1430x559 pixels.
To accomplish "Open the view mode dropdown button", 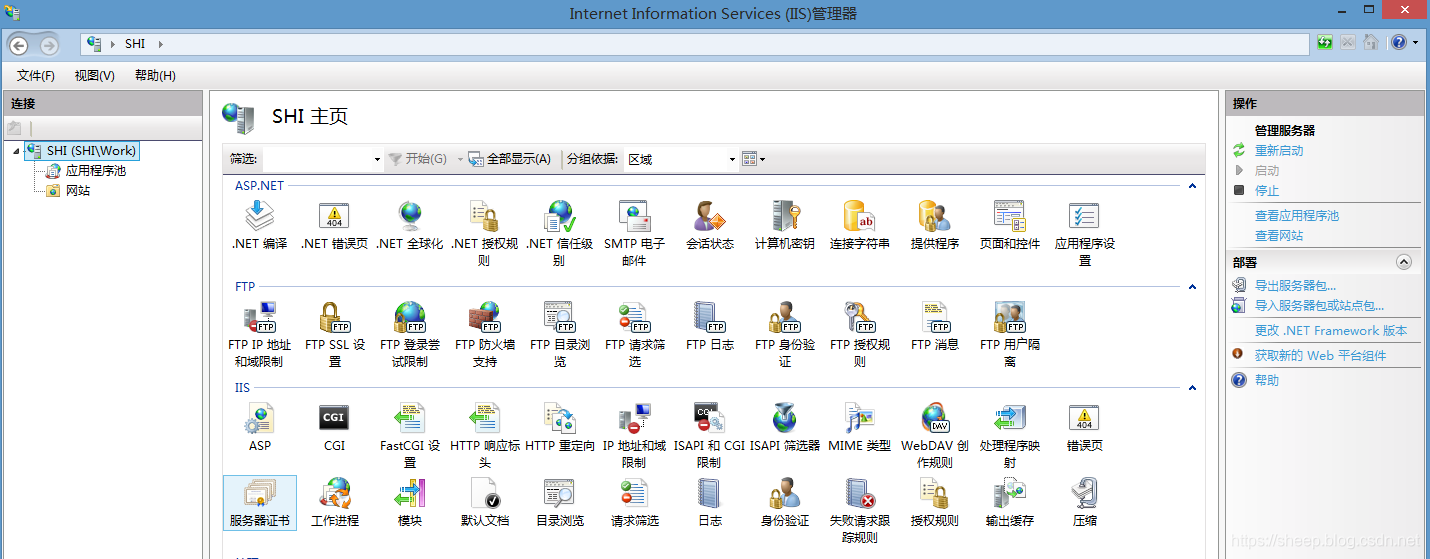I will [753, 159].
